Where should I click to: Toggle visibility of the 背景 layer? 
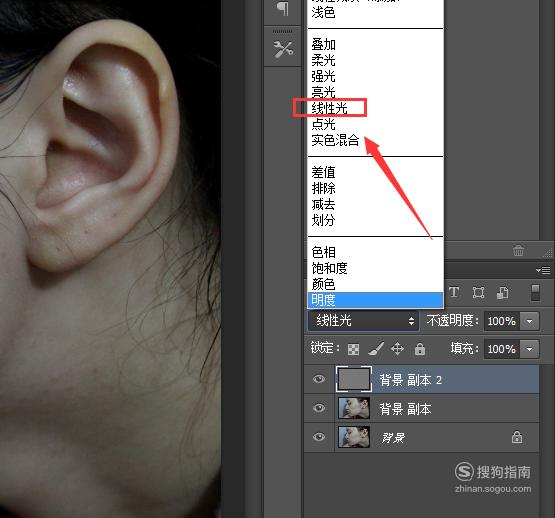319,437
